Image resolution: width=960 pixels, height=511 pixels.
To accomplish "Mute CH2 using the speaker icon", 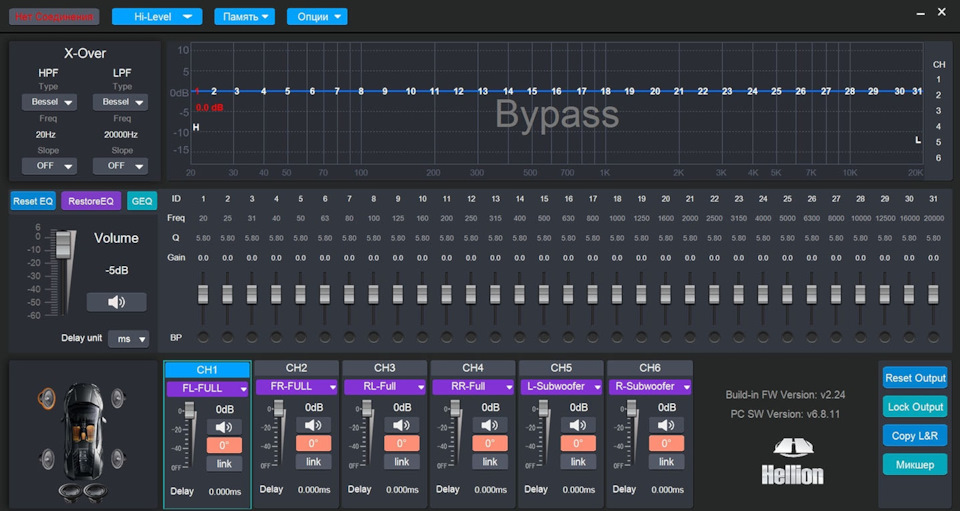I will [313, 426].
